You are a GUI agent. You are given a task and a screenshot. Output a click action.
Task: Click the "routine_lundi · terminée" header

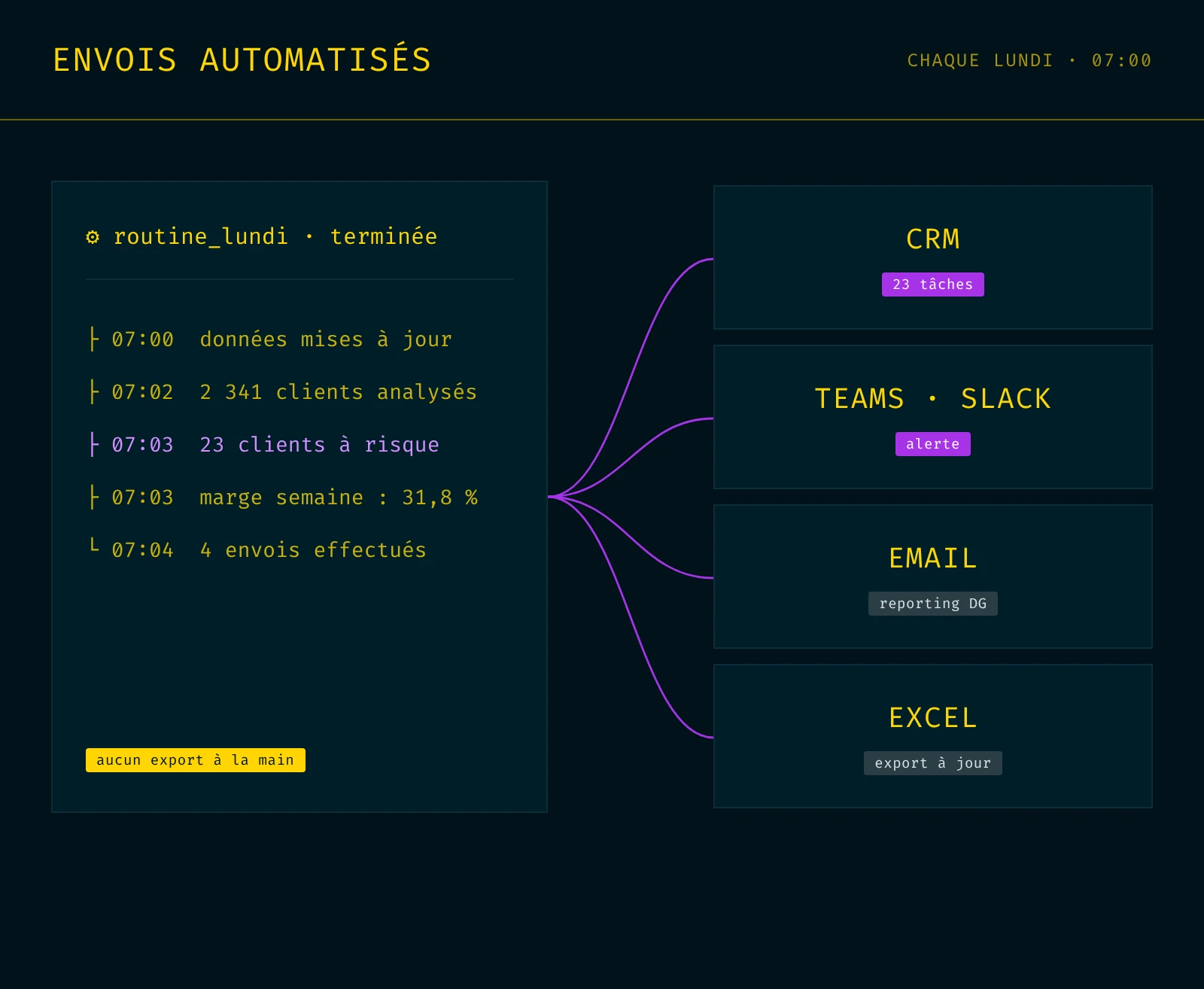[275, 236]
